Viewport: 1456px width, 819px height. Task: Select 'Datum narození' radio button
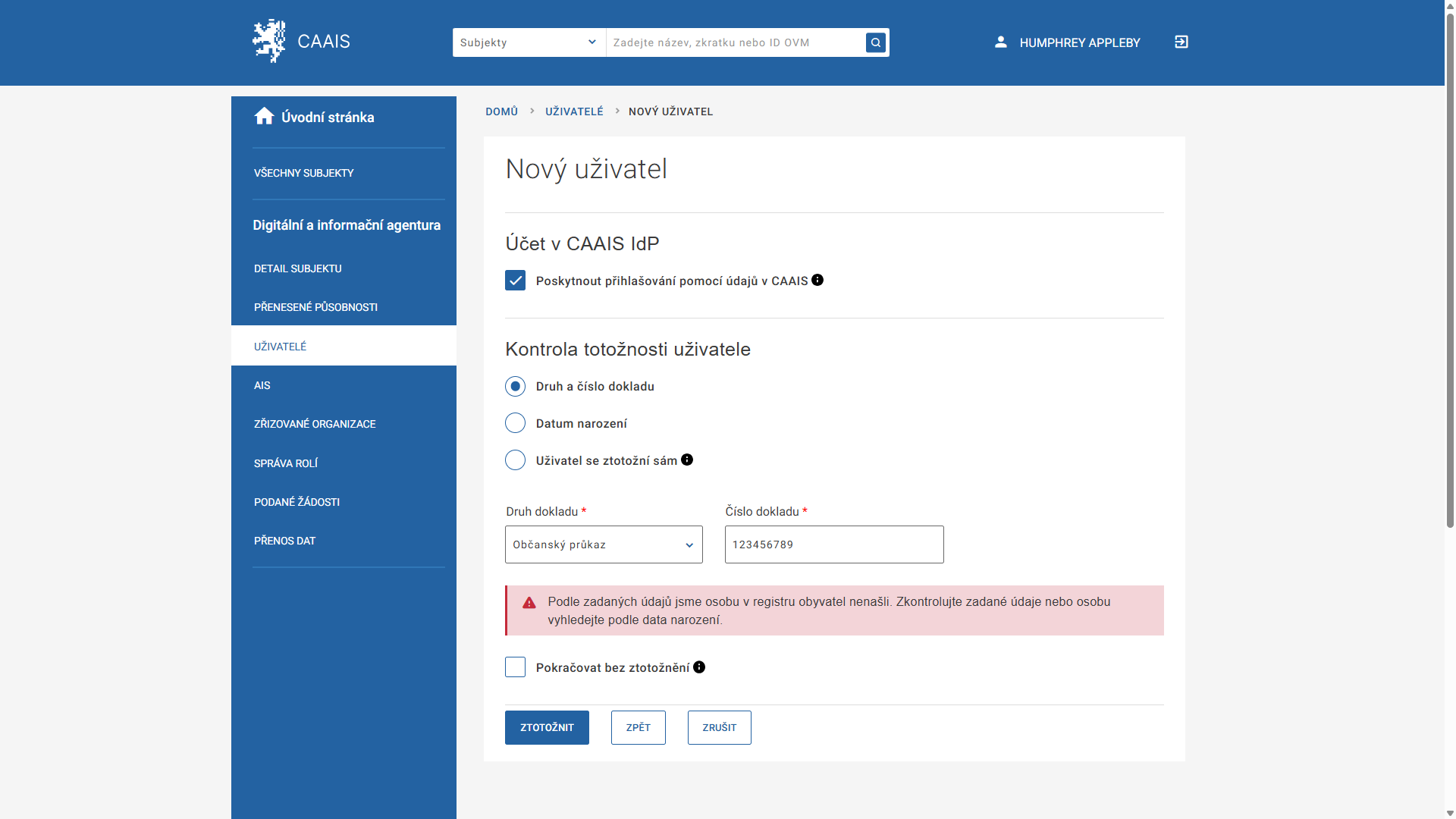click(x=515, y=423)
